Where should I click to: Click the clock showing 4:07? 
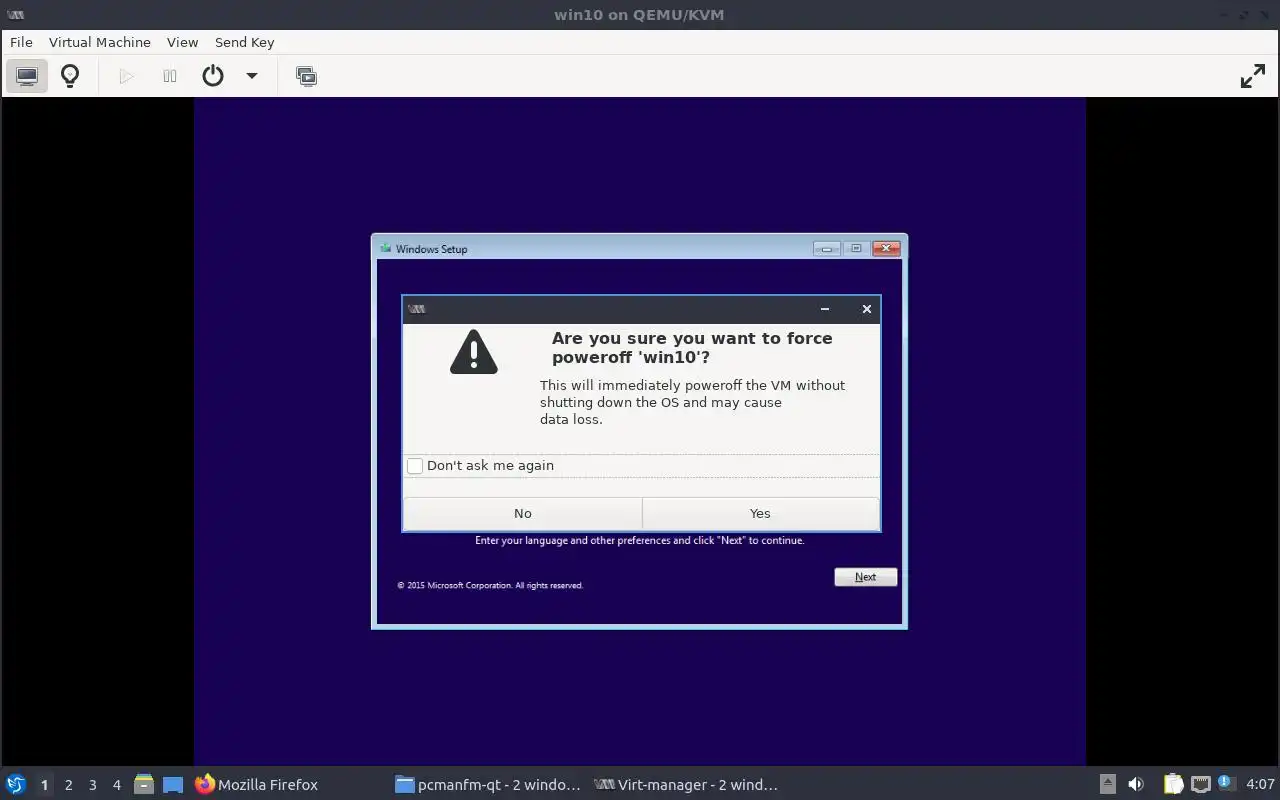(x=1260, y=785)
